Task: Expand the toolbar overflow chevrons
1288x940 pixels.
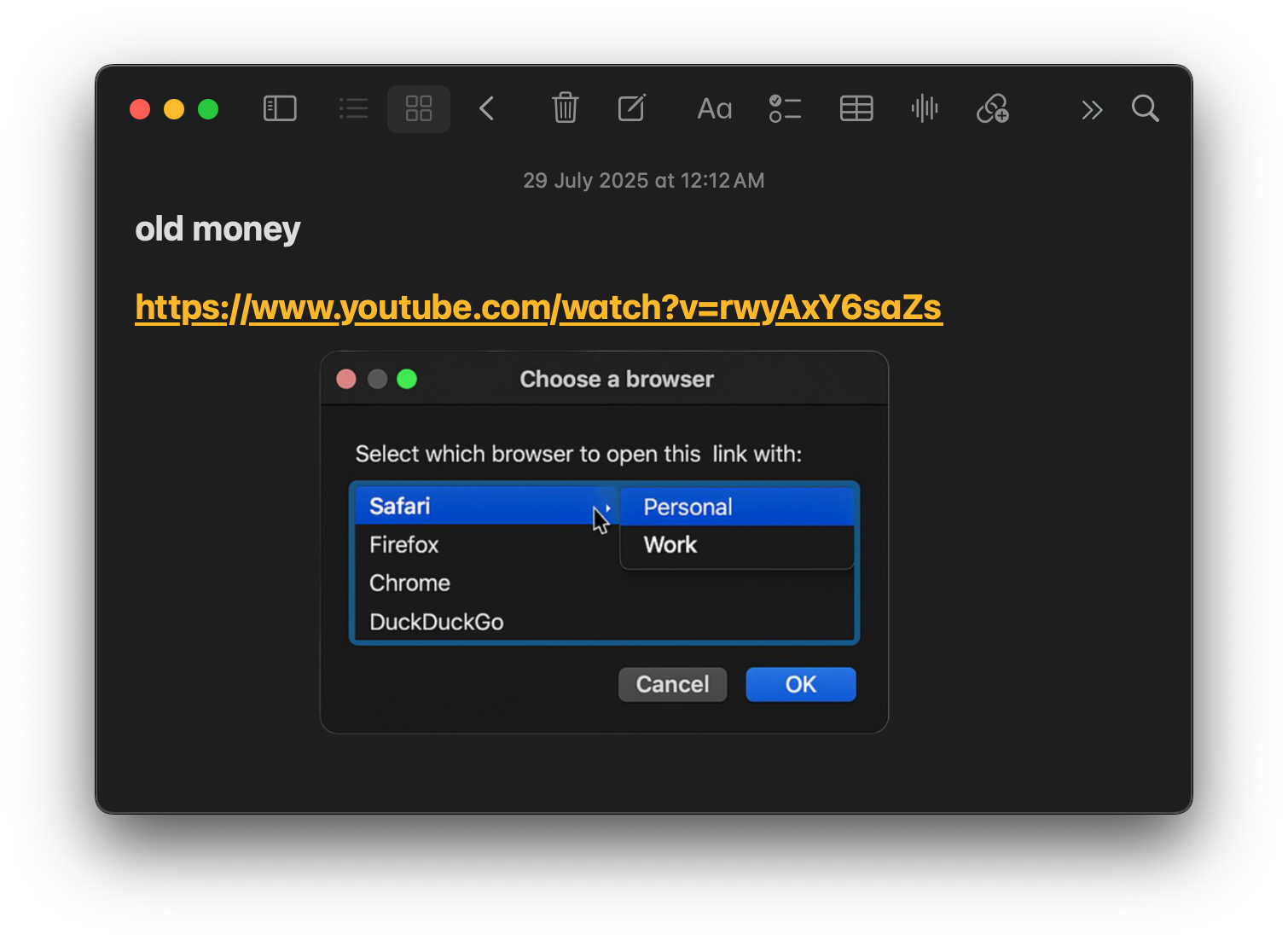Action: (1091, 110)
